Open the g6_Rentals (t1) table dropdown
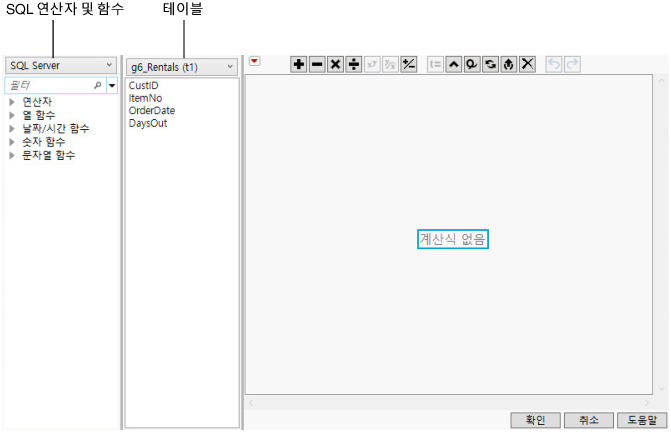This screenshot has height=432, width=671. pyautogui.click(x=182, y=67)
